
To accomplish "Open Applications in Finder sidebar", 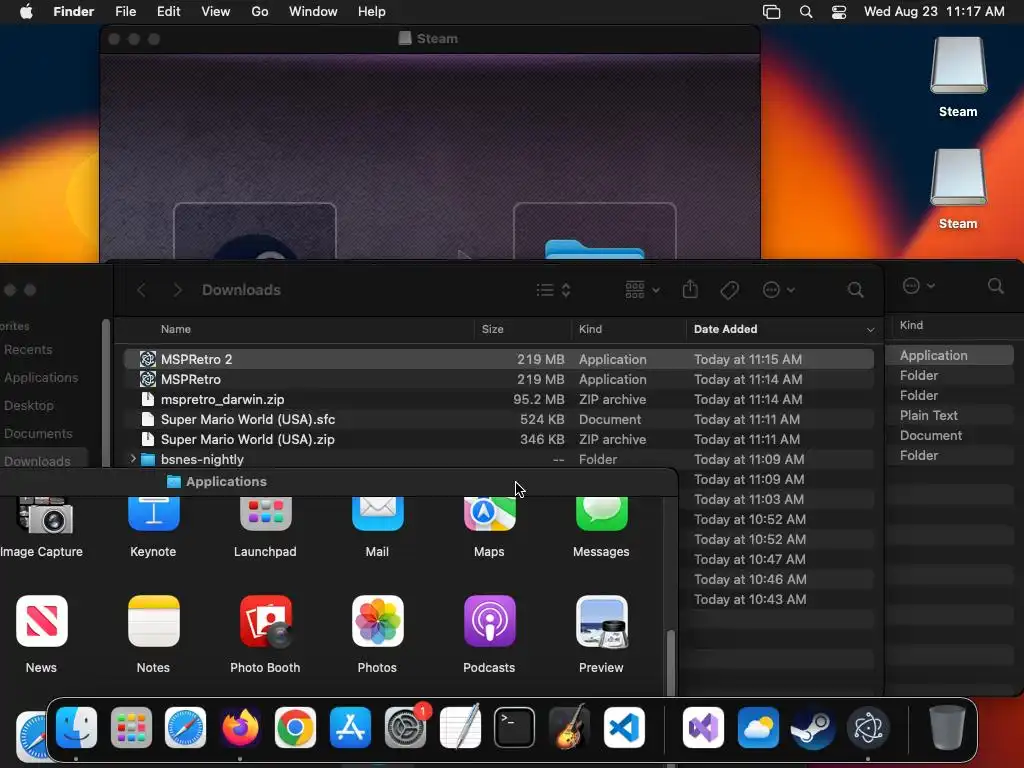I will pyautogui.click(x=40, y=377).
